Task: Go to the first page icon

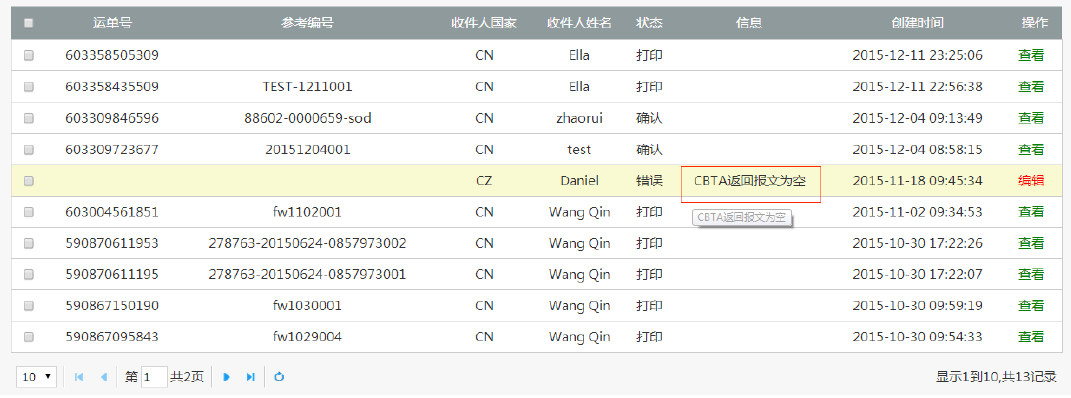Action: pos(79,377)
